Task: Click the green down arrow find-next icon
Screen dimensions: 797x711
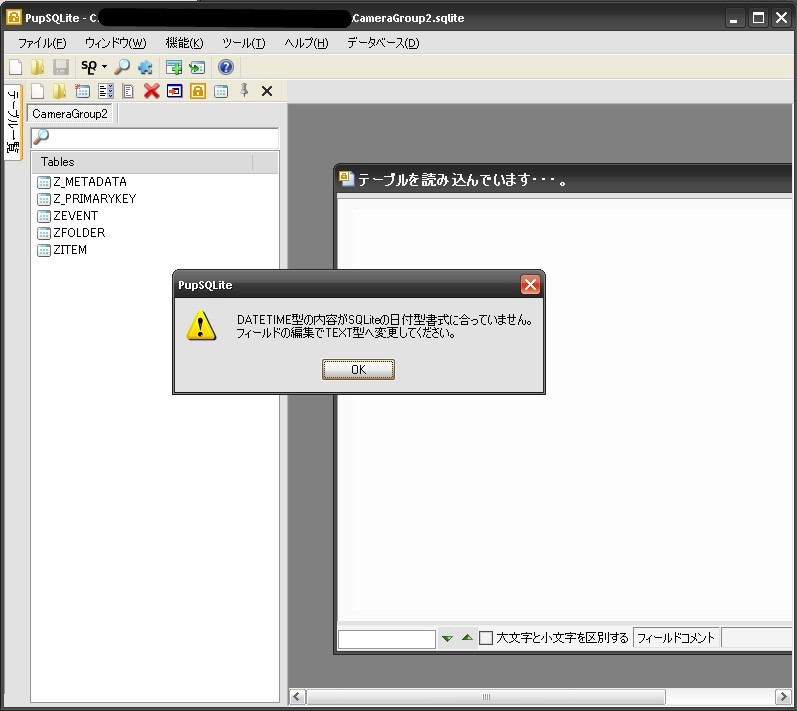Action: [447, 638]
